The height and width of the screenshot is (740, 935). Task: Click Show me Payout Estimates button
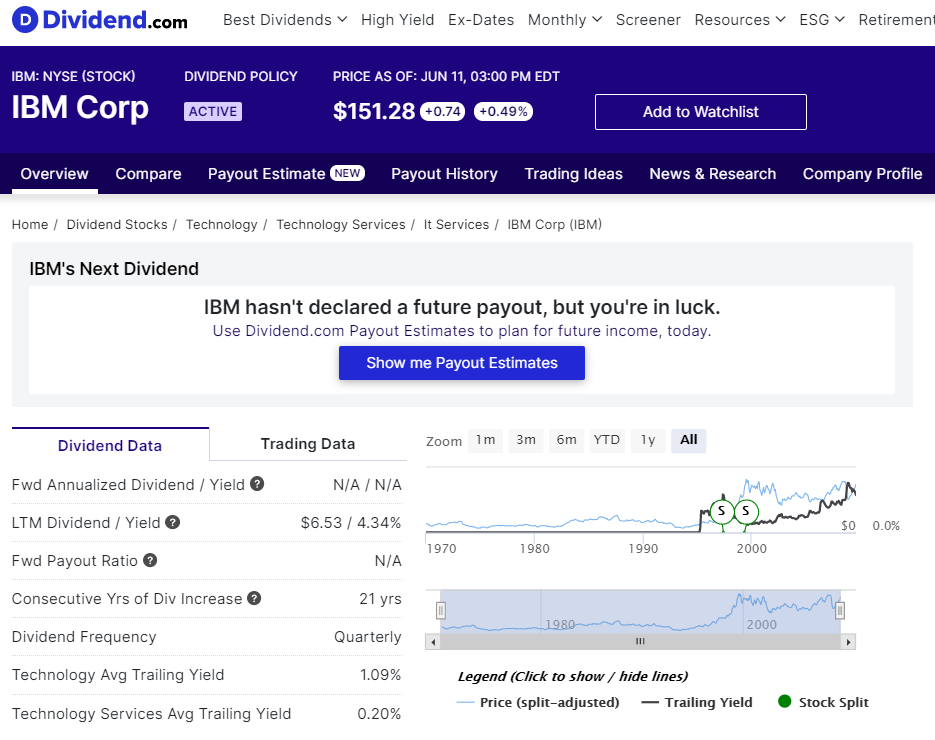pyautogui.click(x=462, y=363)
